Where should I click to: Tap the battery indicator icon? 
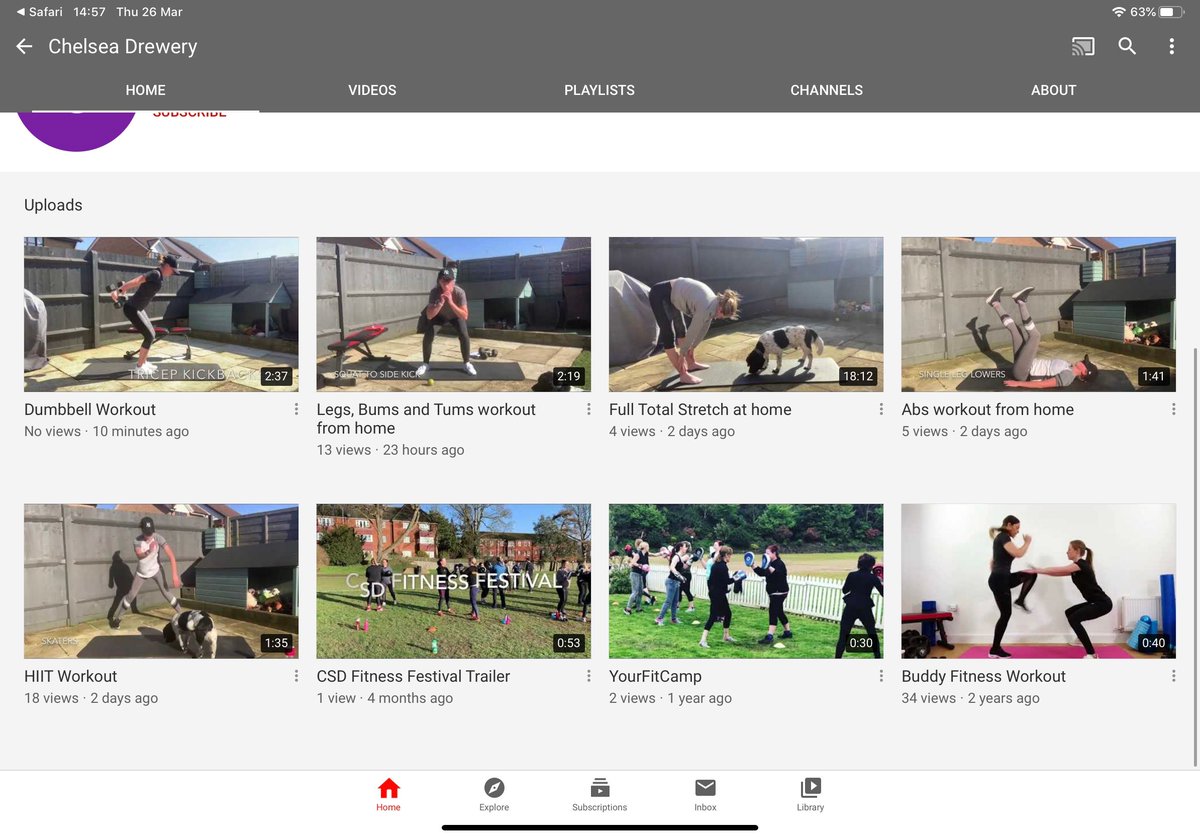tap(1173, 12)
